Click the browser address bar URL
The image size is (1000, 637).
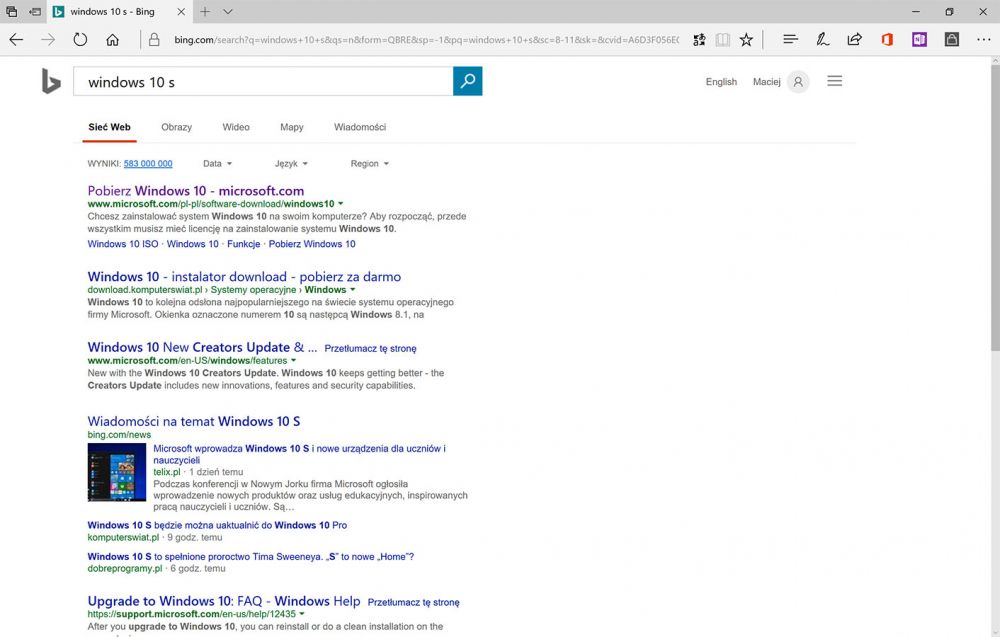(x=426, y=40)
